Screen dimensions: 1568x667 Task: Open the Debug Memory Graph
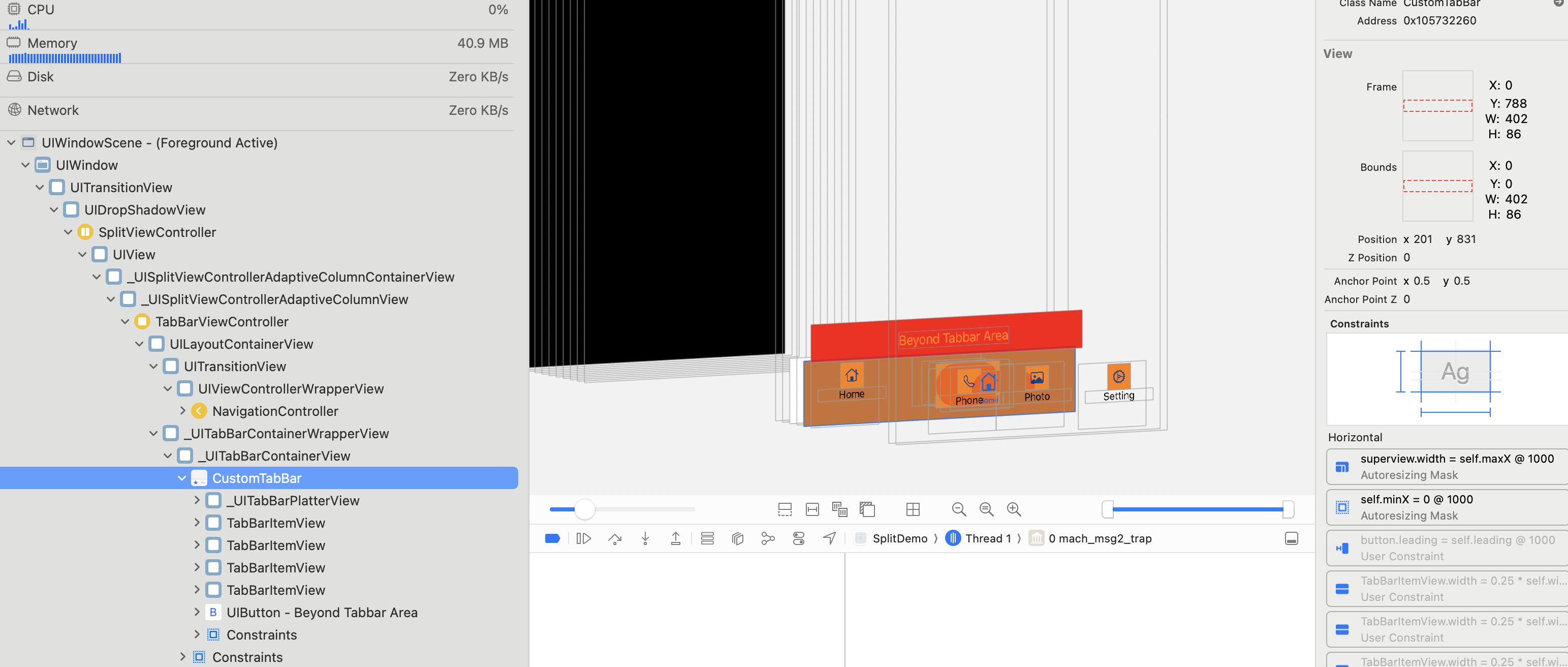pos(768,538)
